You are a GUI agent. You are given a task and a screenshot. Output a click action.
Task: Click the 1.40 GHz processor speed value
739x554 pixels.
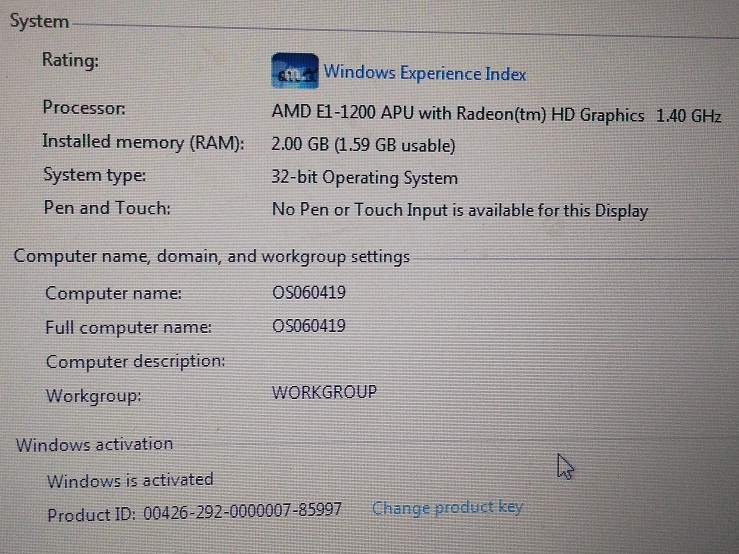click(689, 116)
